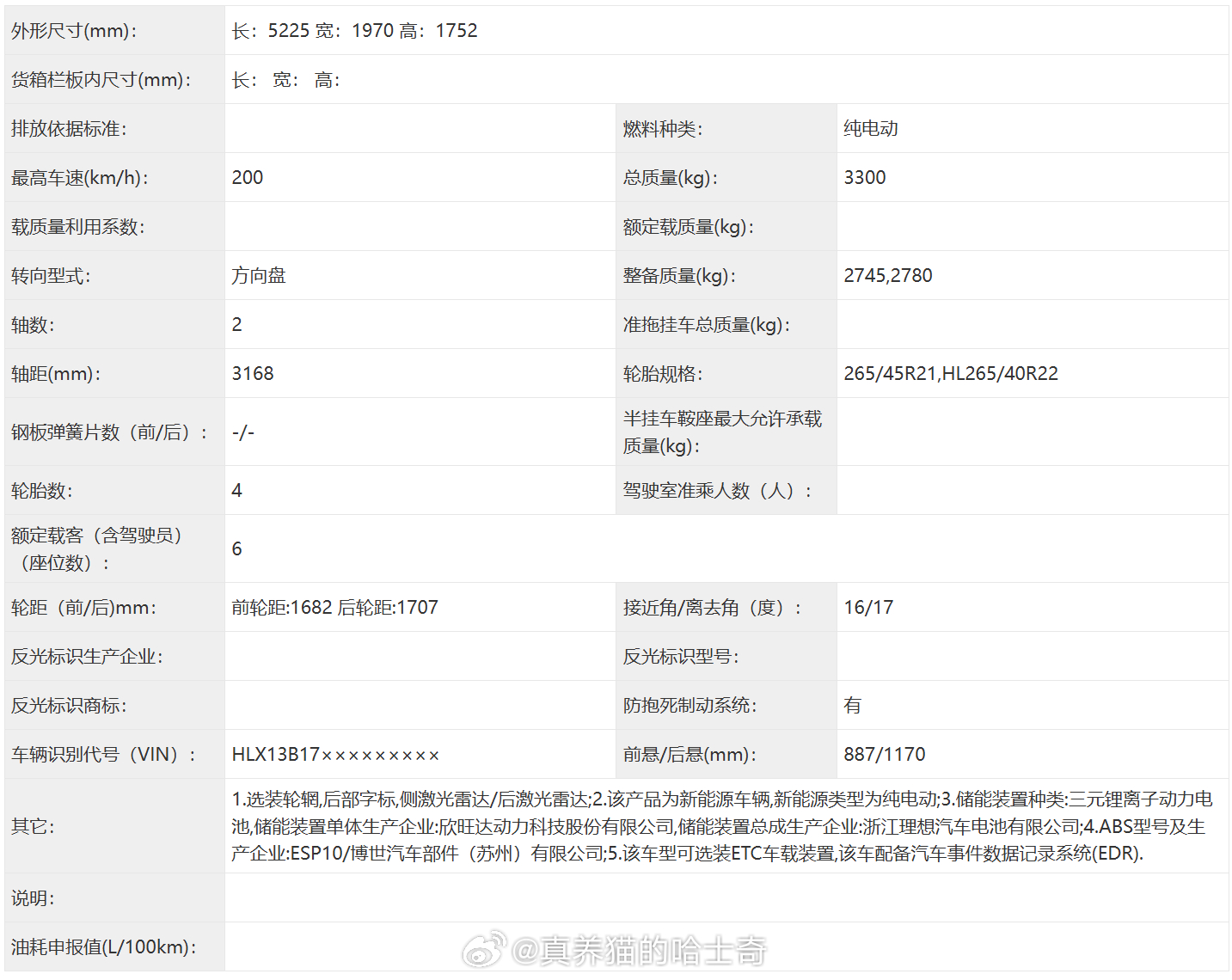The width and height of the screenshot is (1232, 980).
Task: Select the 钢板弹簧片数(前/后) label
Action: 109,432
